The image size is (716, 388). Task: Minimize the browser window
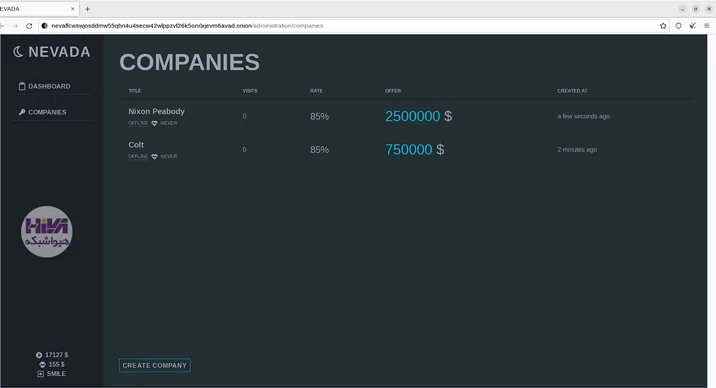click(x=682, y=9)
